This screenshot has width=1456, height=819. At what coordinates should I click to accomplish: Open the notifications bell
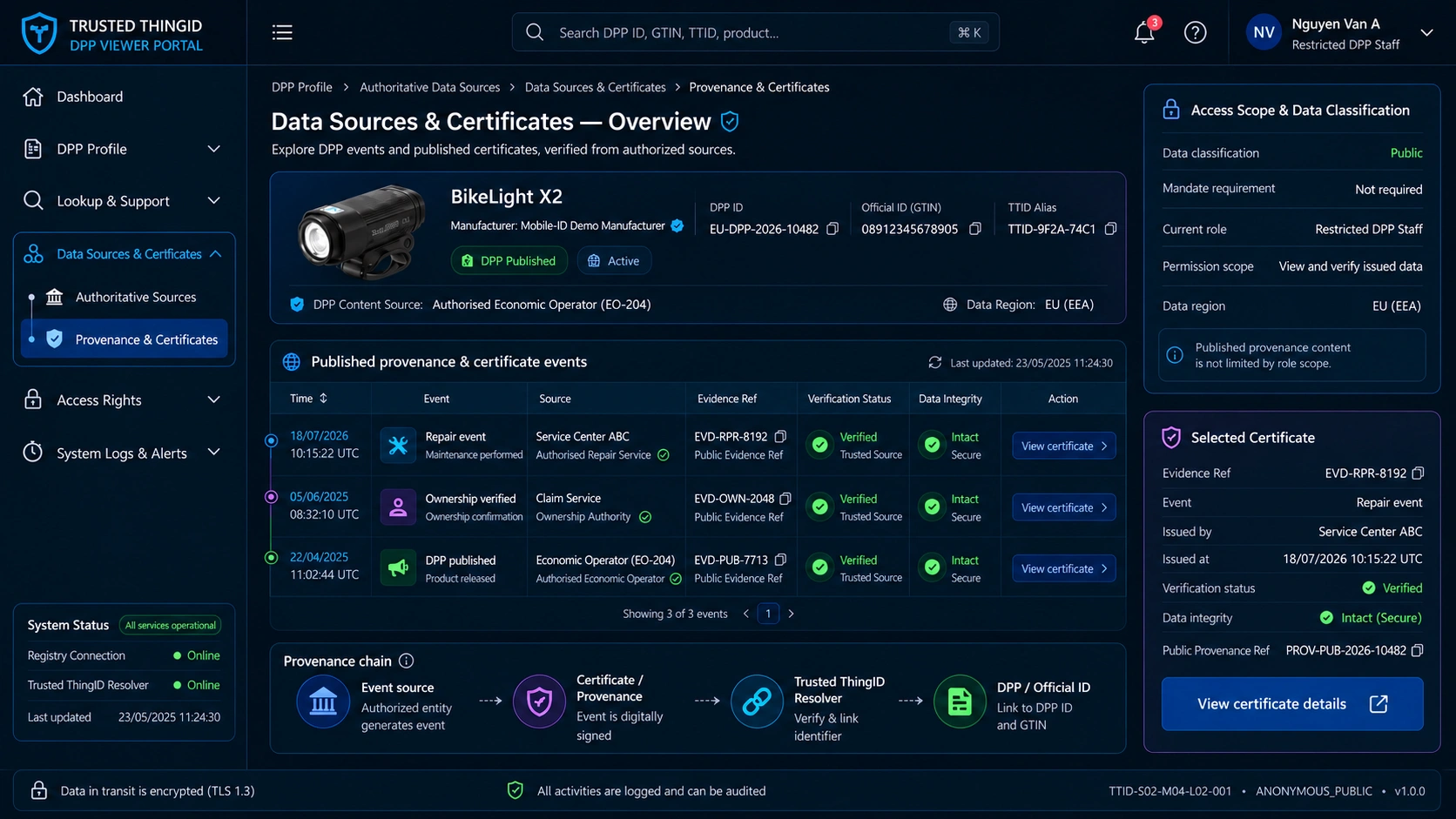coord(1144,32)
